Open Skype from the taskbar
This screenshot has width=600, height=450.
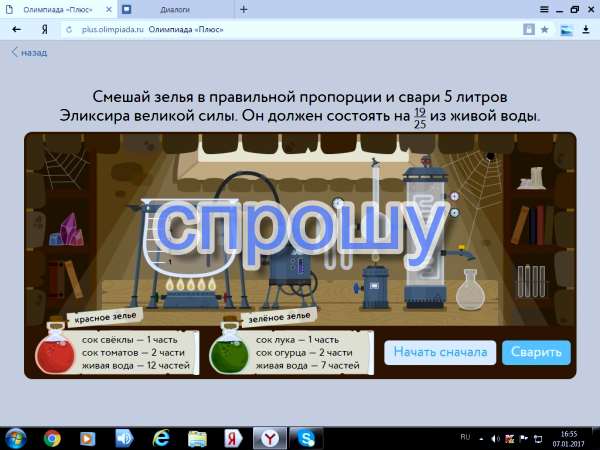[306, 438]
